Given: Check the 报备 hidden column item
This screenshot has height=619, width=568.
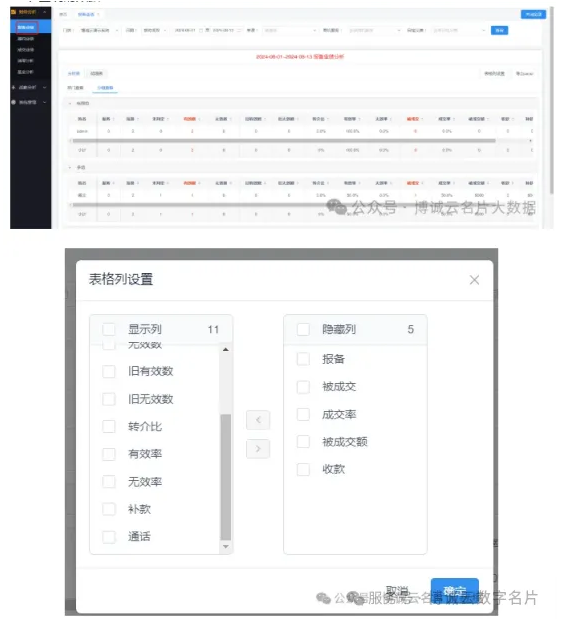Looking at the screenshot, I should click(303, 359).
